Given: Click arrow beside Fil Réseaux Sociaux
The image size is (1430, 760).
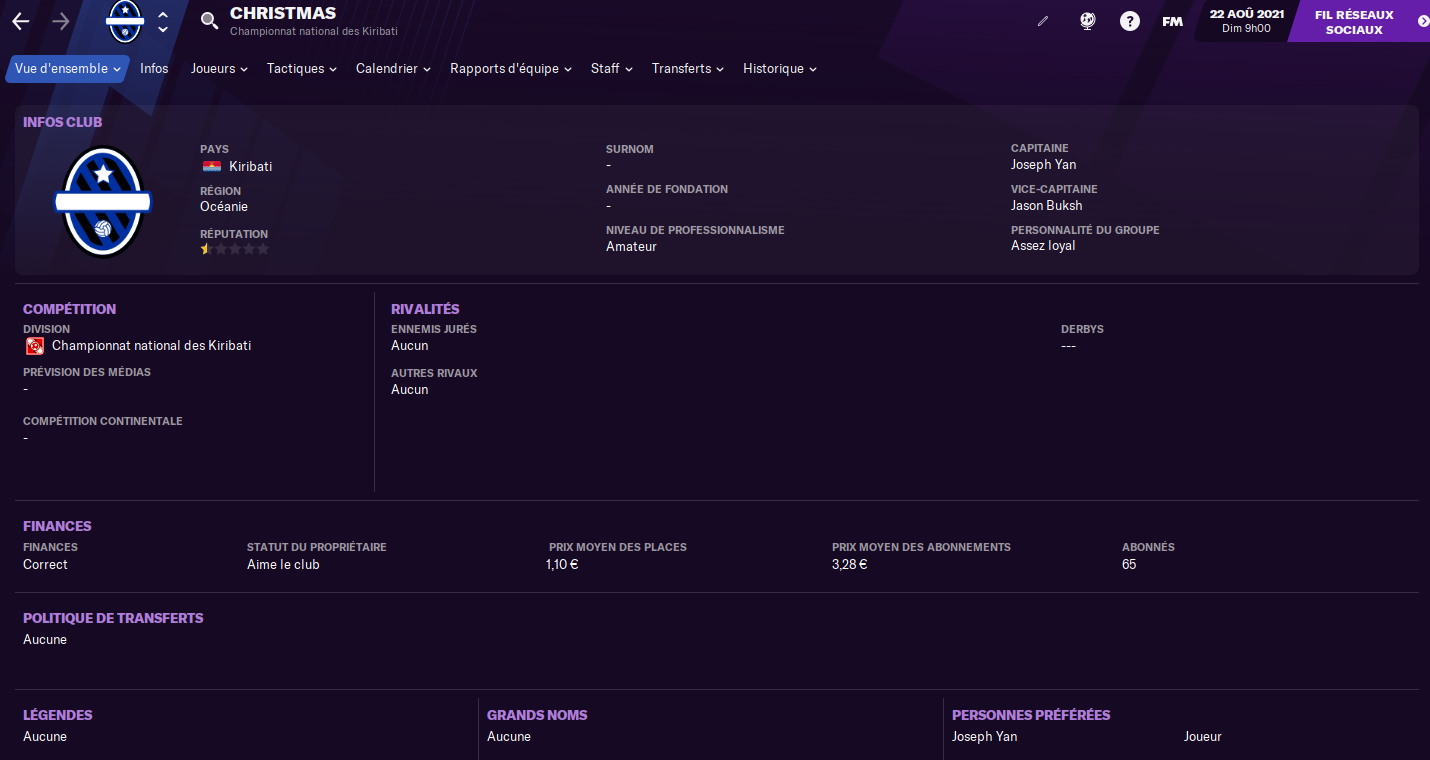Looking at the screenshot, I should coord(1424,21).
